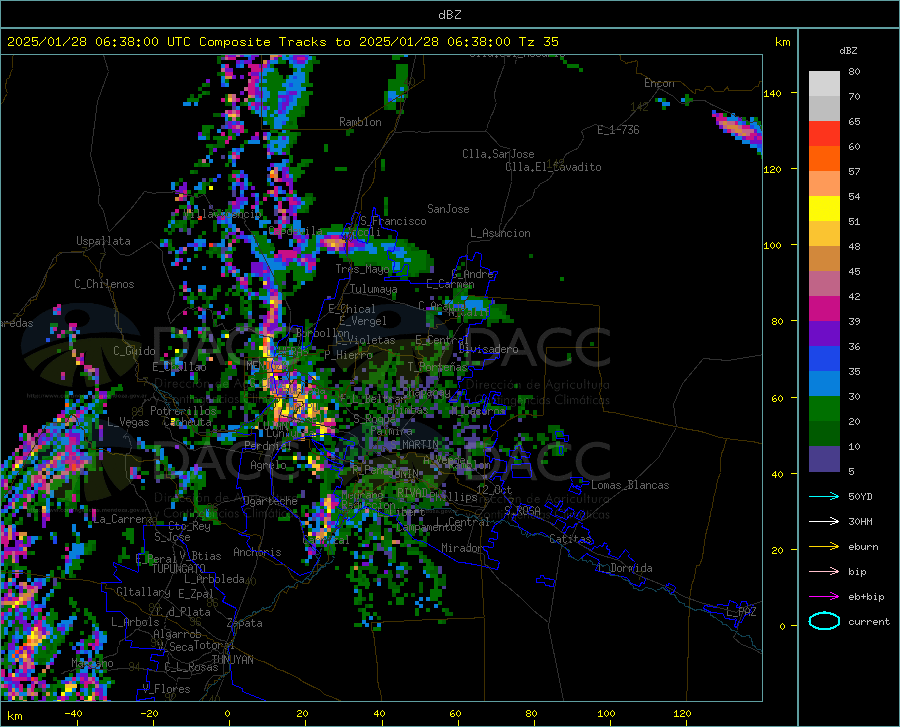Click the 'C_Guido' map label

coord(134,351)
